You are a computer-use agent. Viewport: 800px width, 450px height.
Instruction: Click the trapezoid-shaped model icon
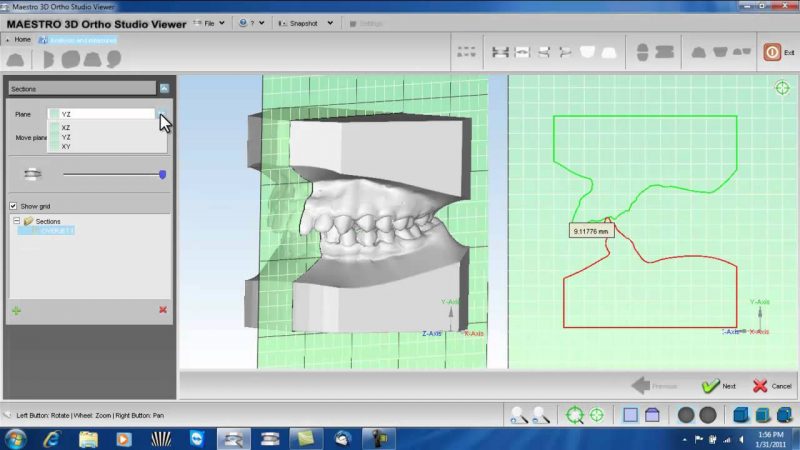[92, 59]
